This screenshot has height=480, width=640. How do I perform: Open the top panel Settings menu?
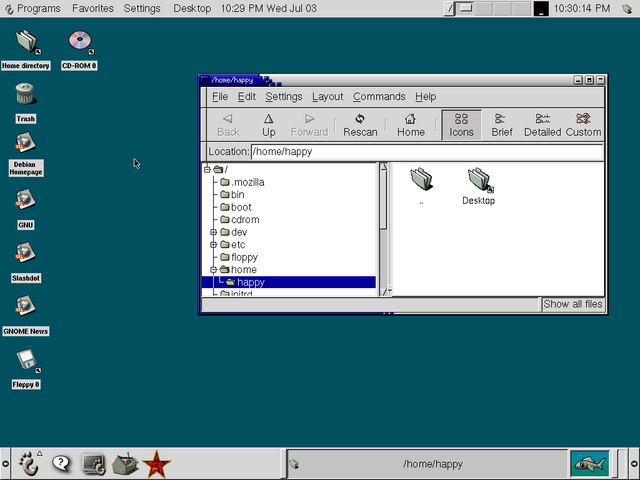[x=142, y=8]
